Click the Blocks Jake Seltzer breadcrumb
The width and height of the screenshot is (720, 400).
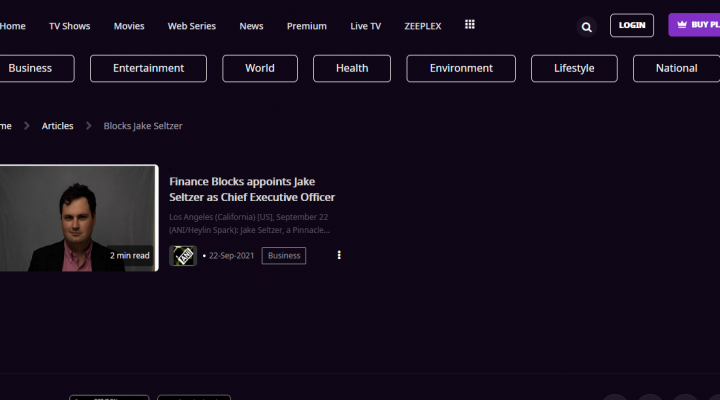(x=143, y=126)
